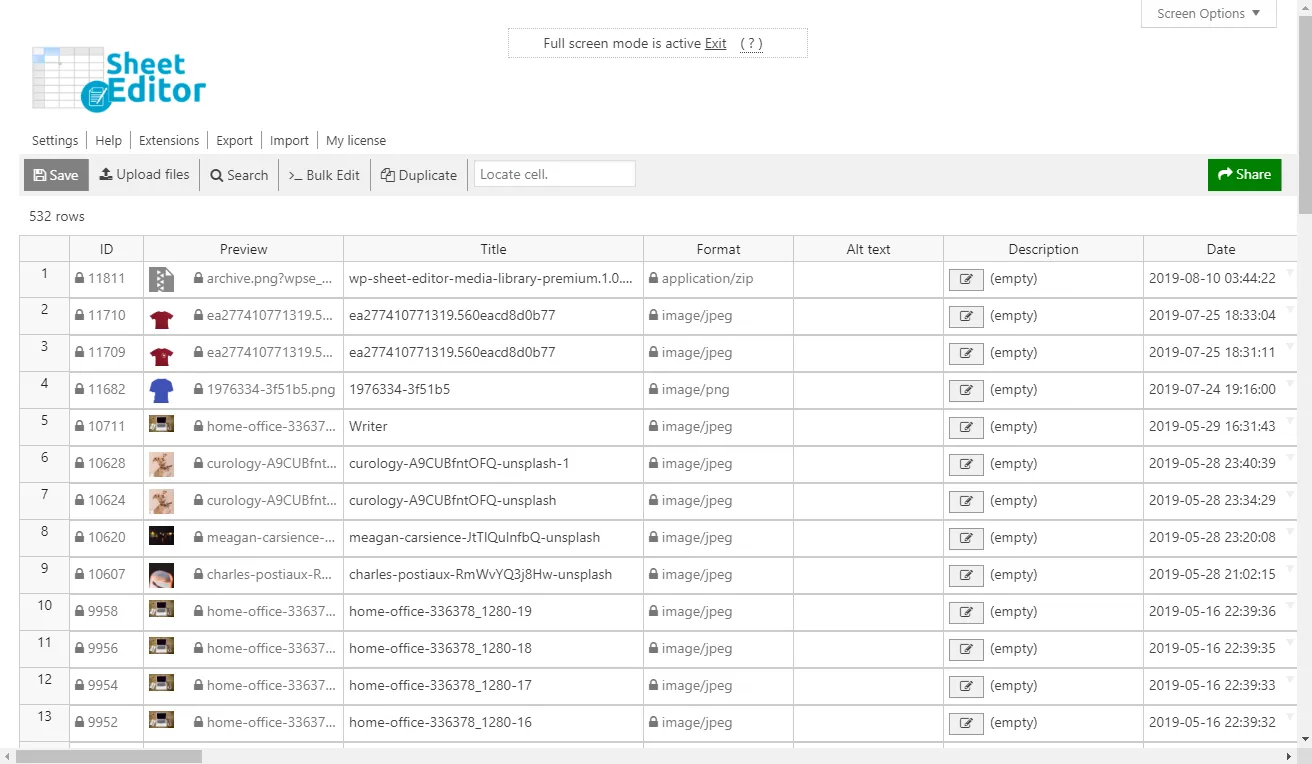Screen dimensions: 1312x764
Task: Expand the Screen Options dropdown
Action: click(1208, 14)
